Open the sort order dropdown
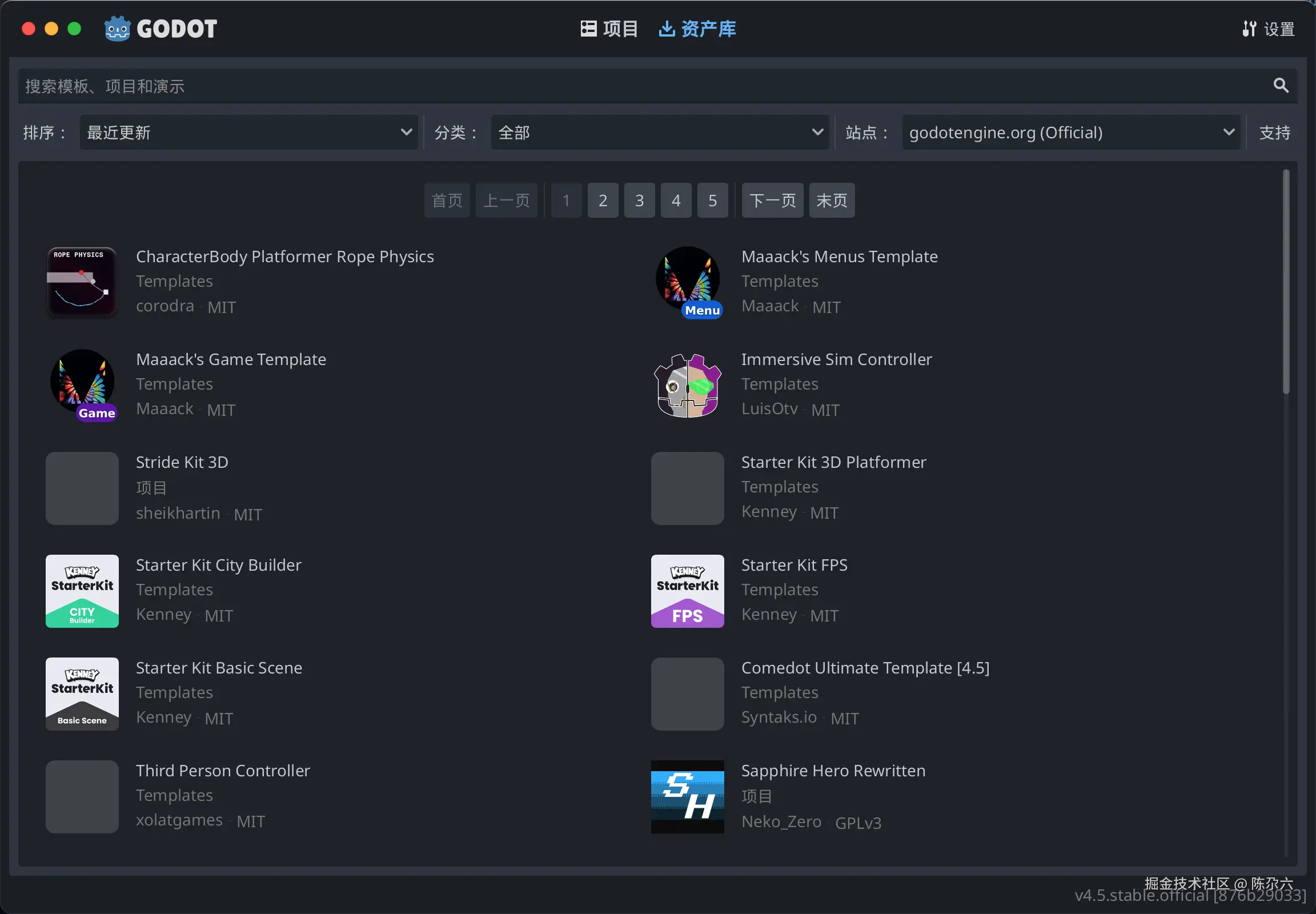 [x=248, y=133]
